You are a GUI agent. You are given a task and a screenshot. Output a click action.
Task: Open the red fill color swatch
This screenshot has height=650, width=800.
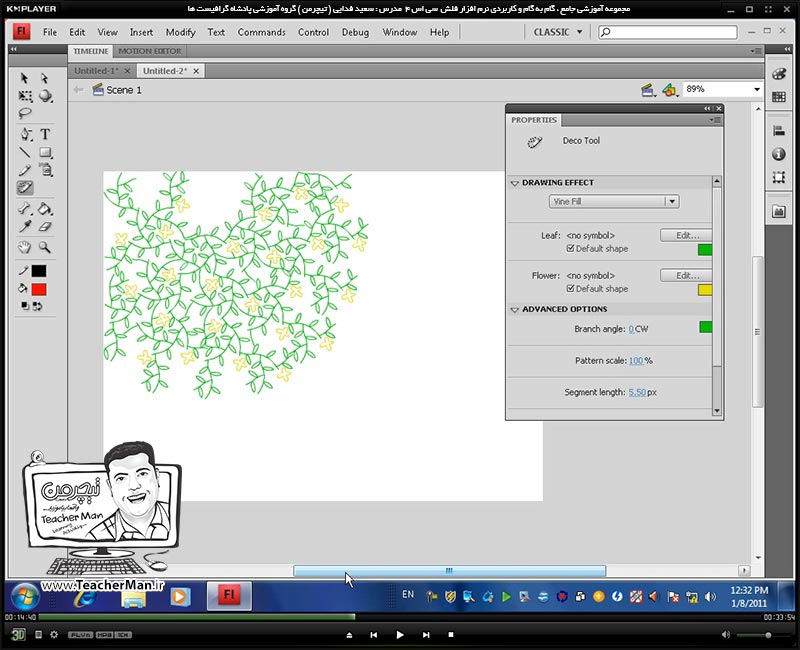[x=39, y=290]
